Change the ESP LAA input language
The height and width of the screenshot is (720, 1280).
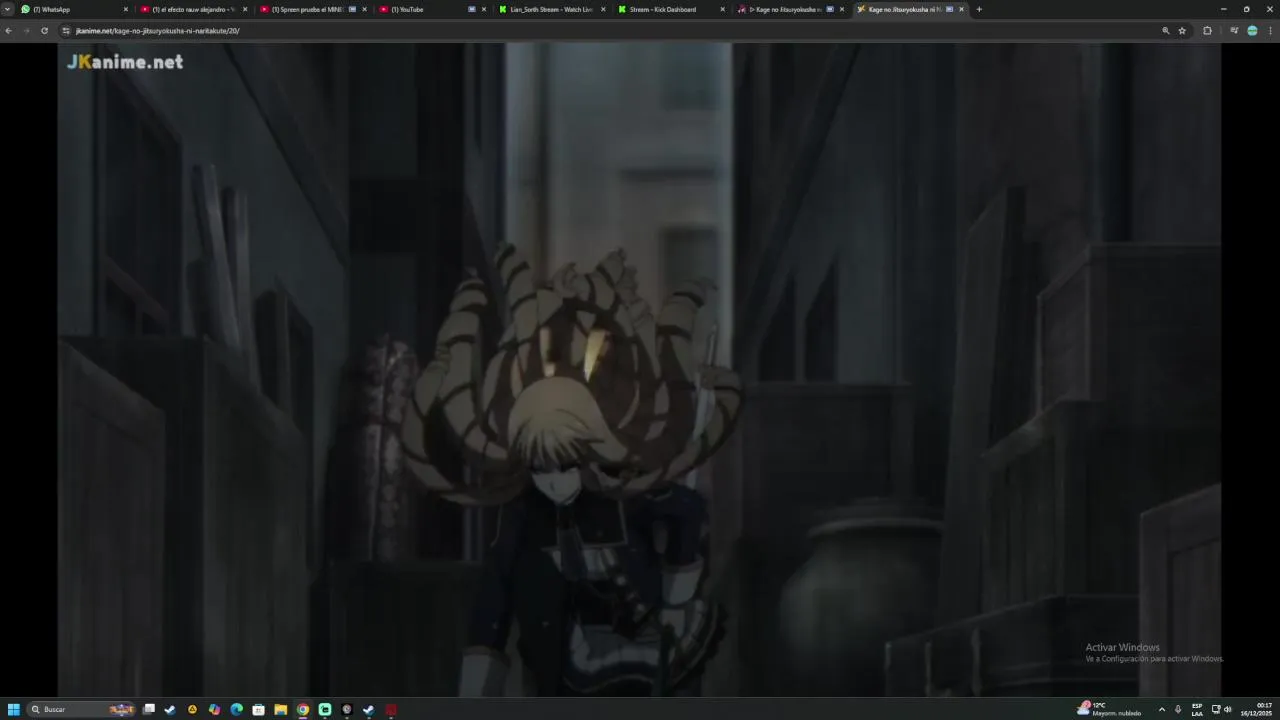coord(1197,709)
